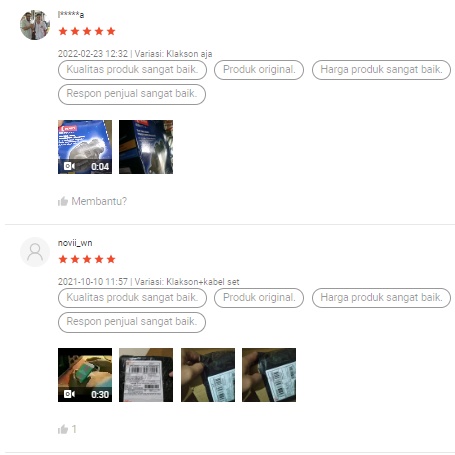
Task: Open the barcode shipping label photo
Action: pos(146,375)
